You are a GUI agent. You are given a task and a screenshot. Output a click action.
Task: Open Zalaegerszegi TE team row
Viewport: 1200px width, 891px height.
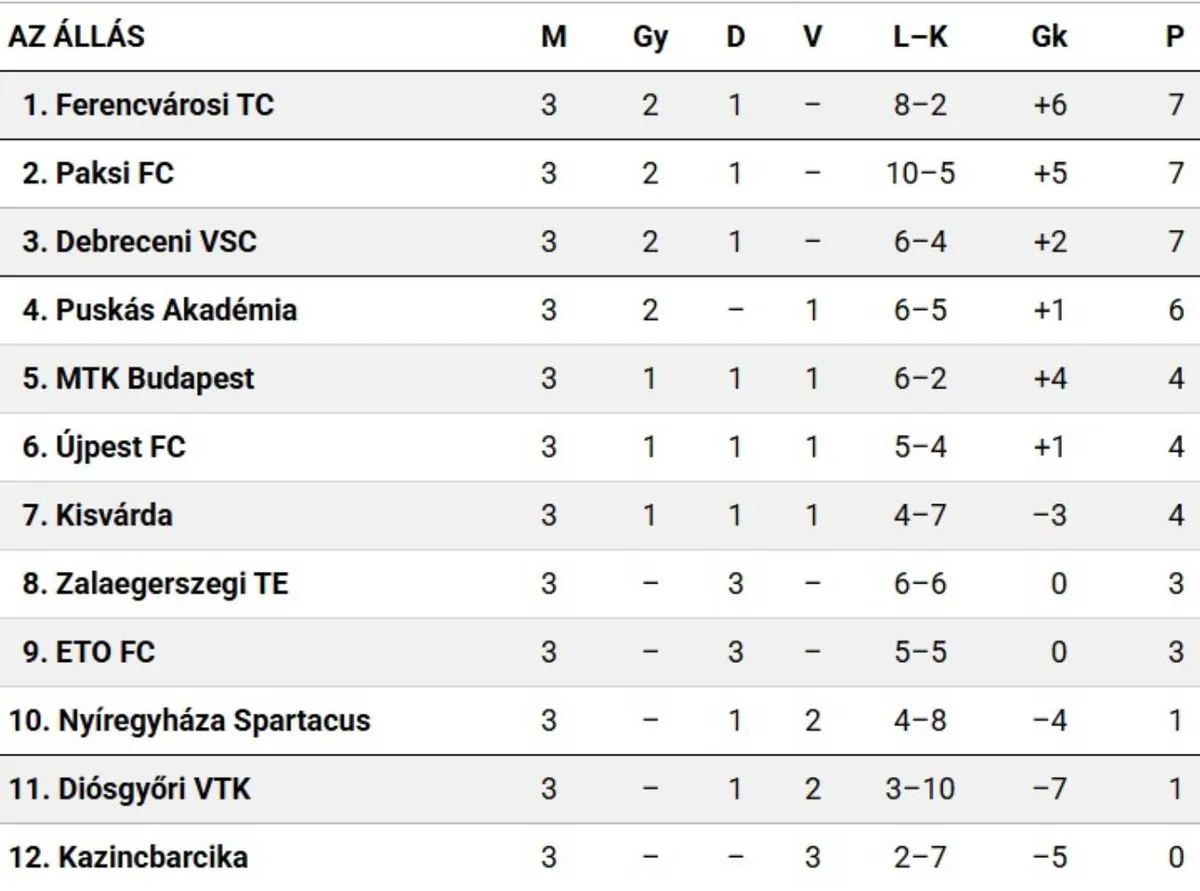pyautogui.click(x=600, y=583)
